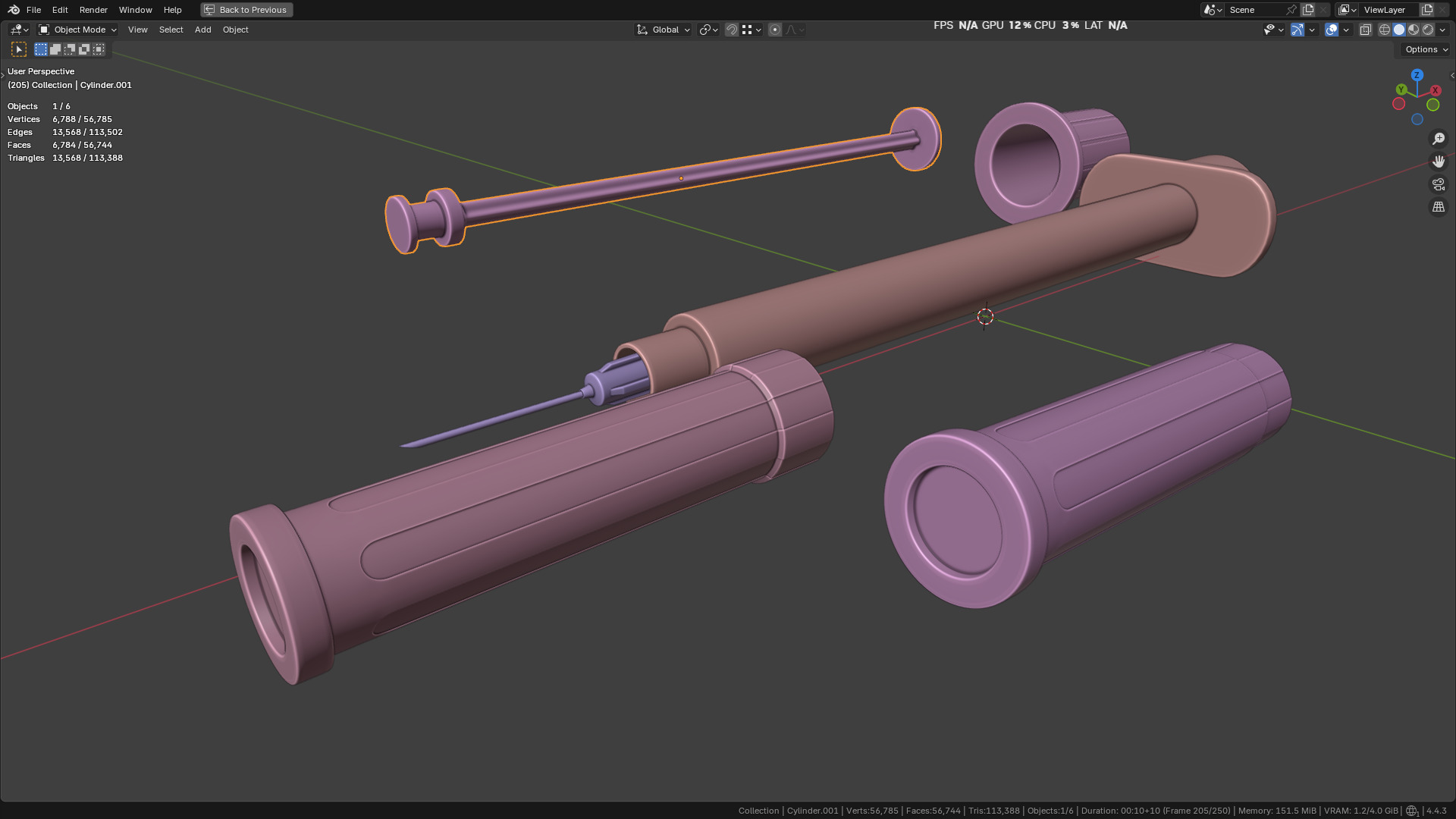The height and width of the screenshot is (819, 1456).
Task: Choose Set a new selection mode
Action: pyautogui.click(x=41, y=49)
